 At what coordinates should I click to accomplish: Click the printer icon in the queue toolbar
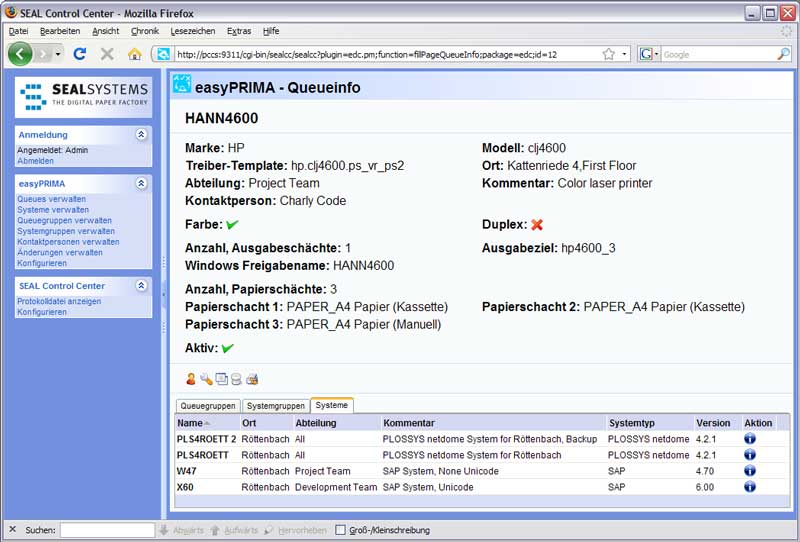point(252,379)
